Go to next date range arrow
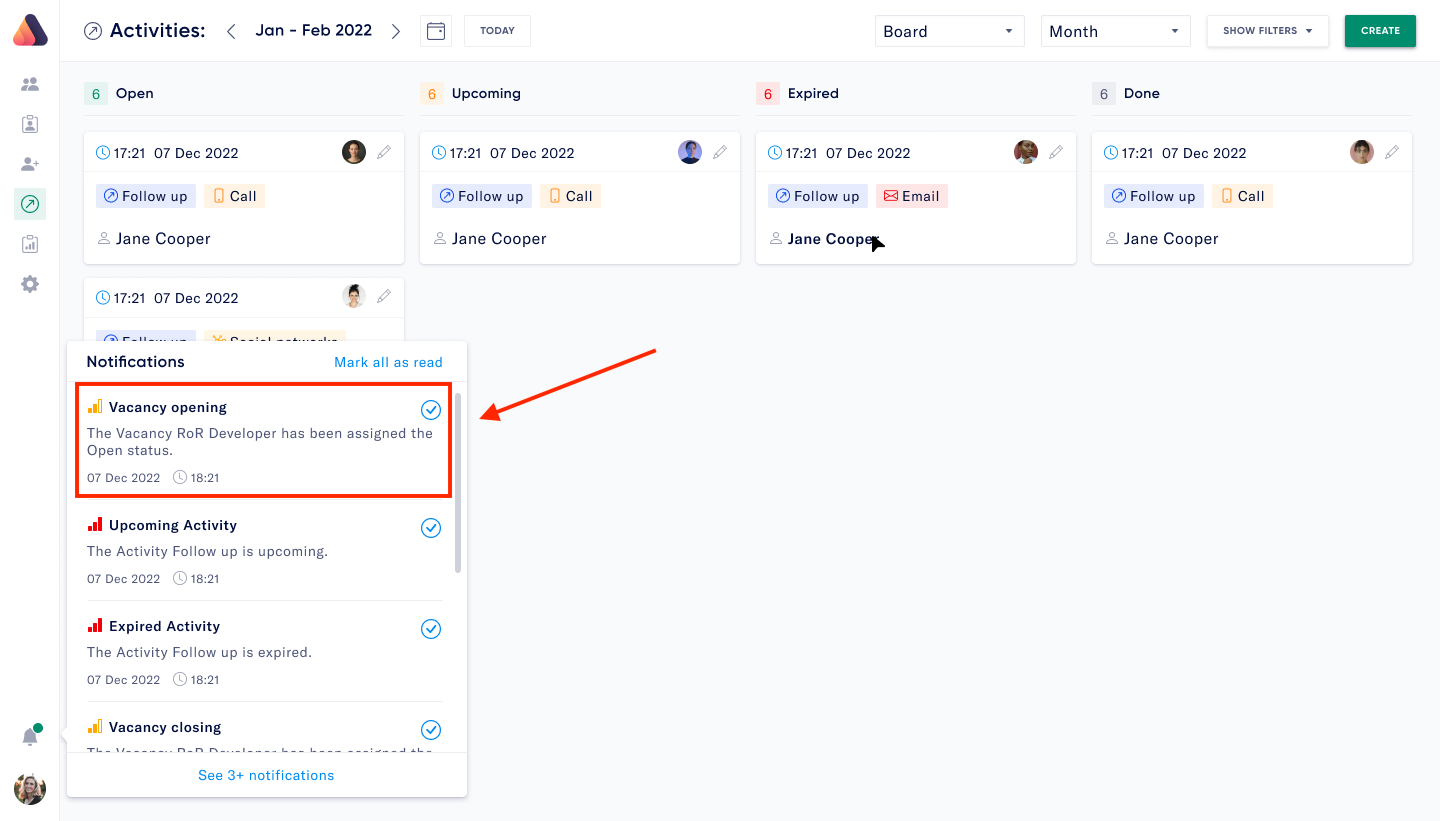The height and width of the screenshot is (821, 1440). point(396,31)
